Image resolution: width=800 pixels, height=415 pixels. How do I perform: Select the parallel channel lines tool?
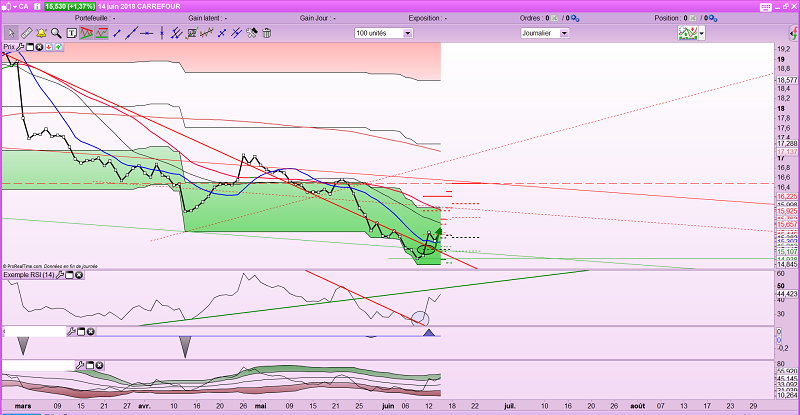tap(177, 33)
